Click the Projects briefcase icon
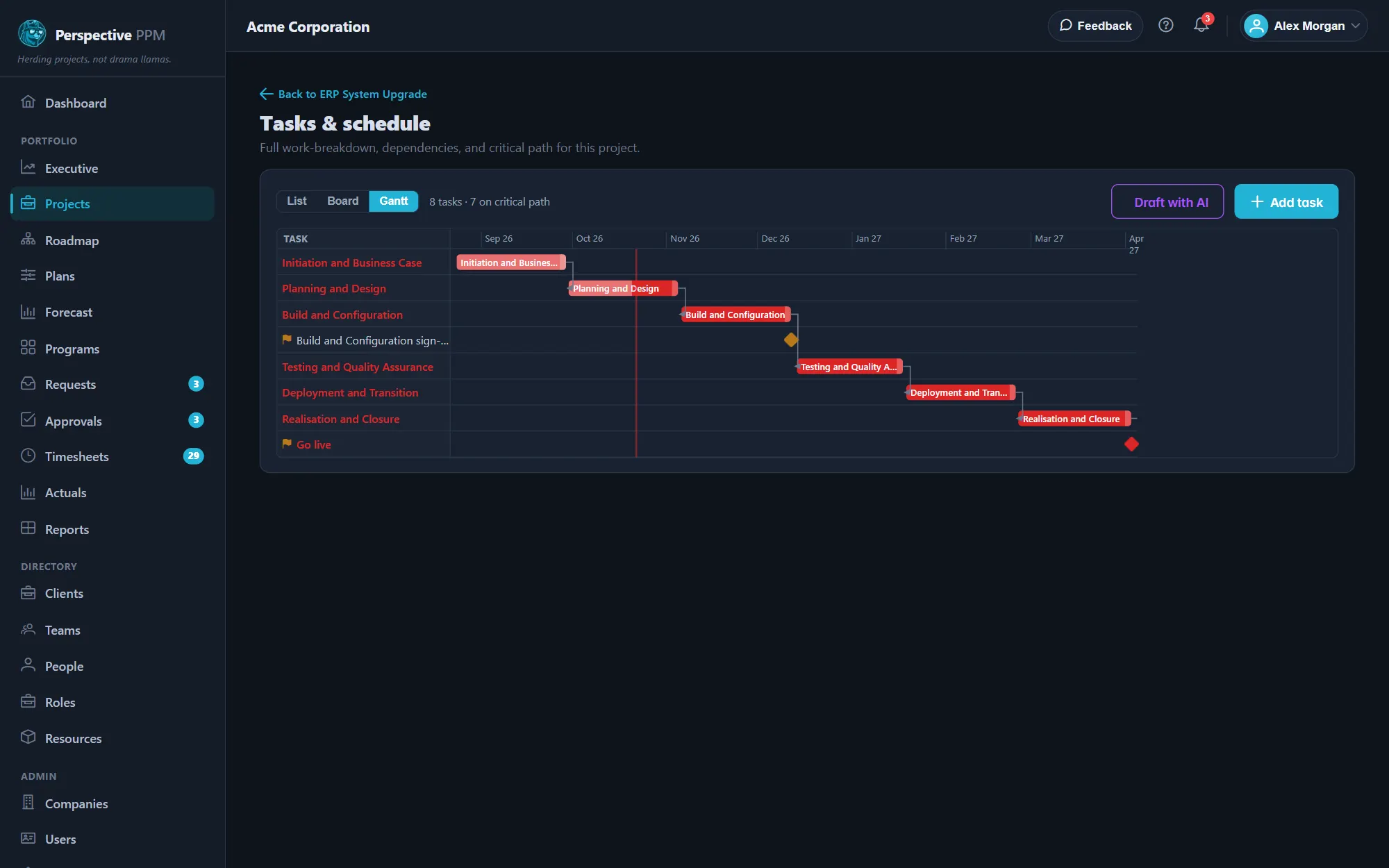The image size is (1389, 868). pos(28,203)
